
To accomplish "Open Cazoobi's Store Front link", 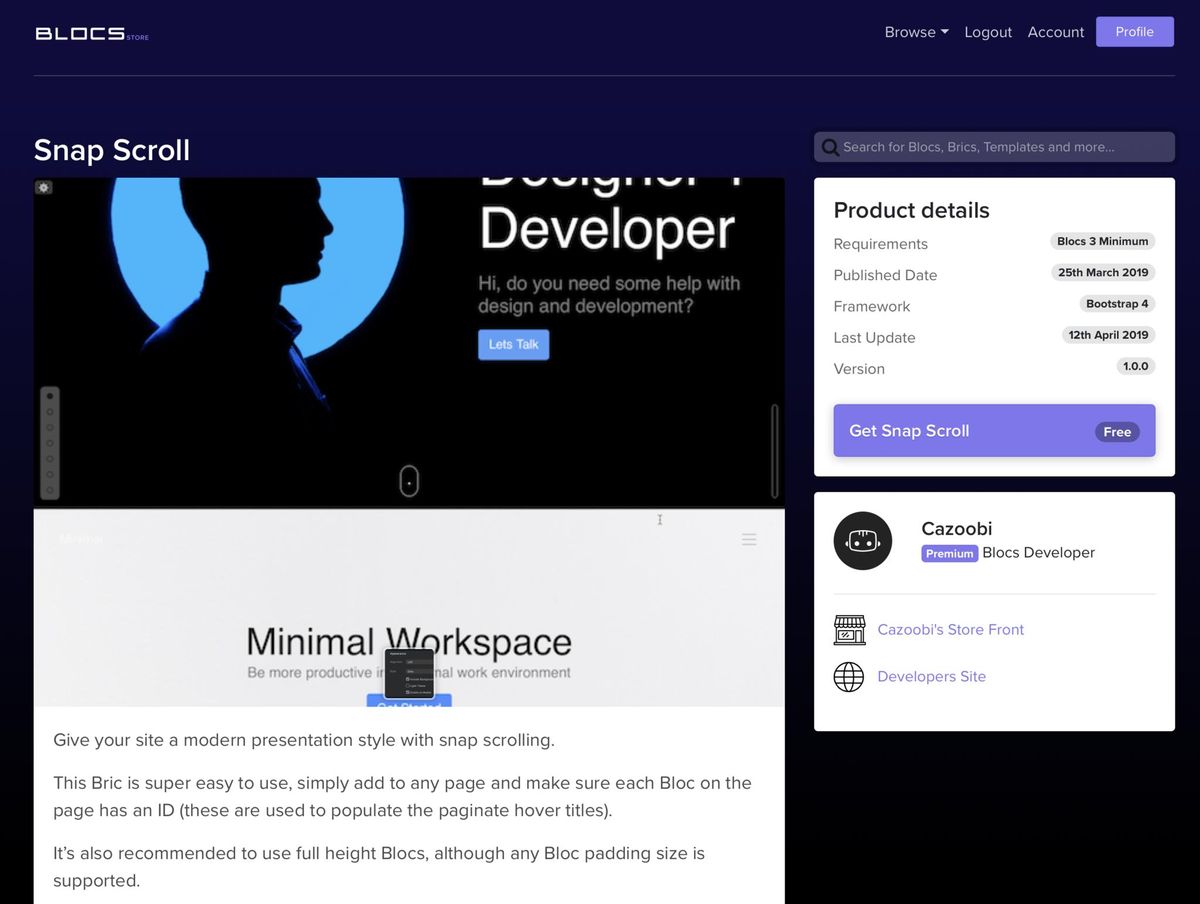I will coord(950,630).
